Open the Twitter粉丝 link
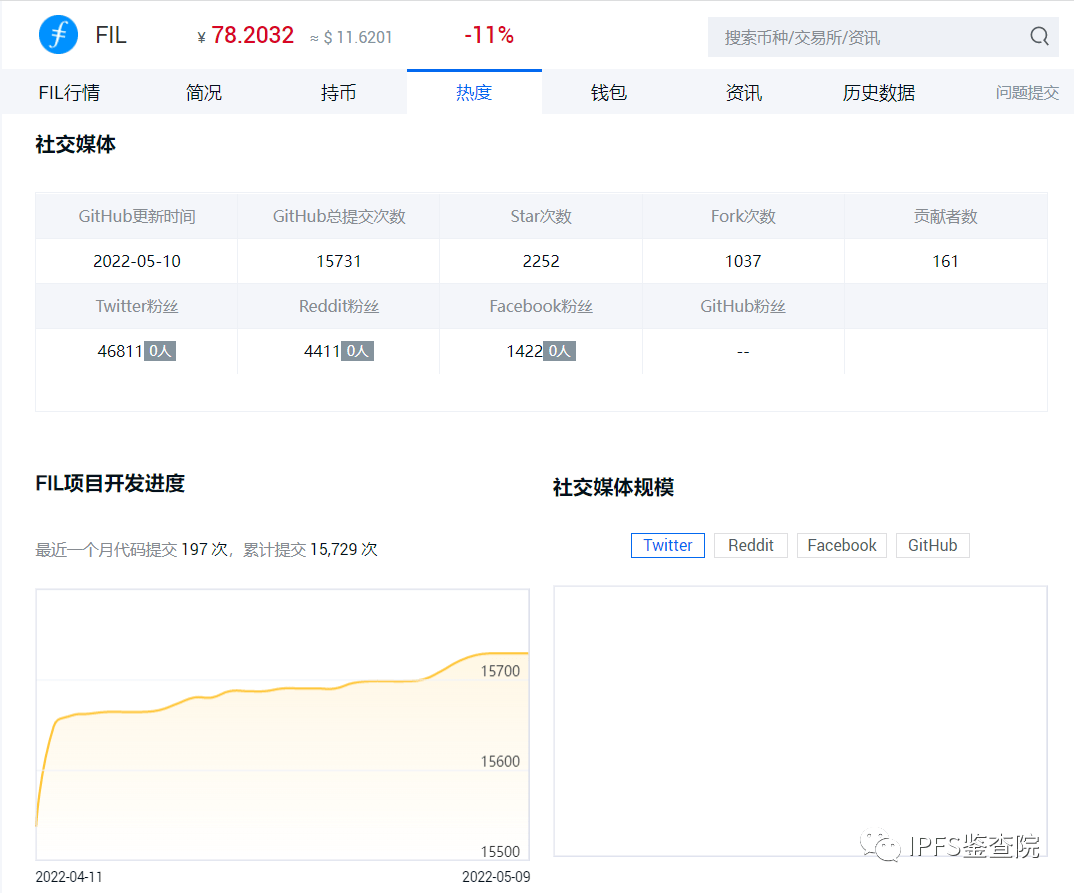Viewport: 1074px width, 893px height. (x=136, y=306)
